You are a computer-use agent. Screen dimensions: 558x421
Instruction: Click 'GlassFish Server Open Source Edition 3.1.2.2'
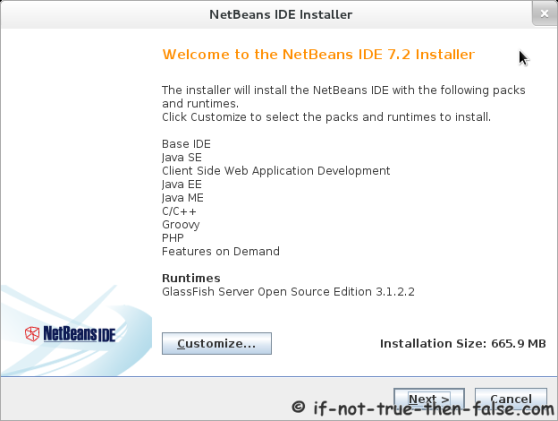coord(288,292)
